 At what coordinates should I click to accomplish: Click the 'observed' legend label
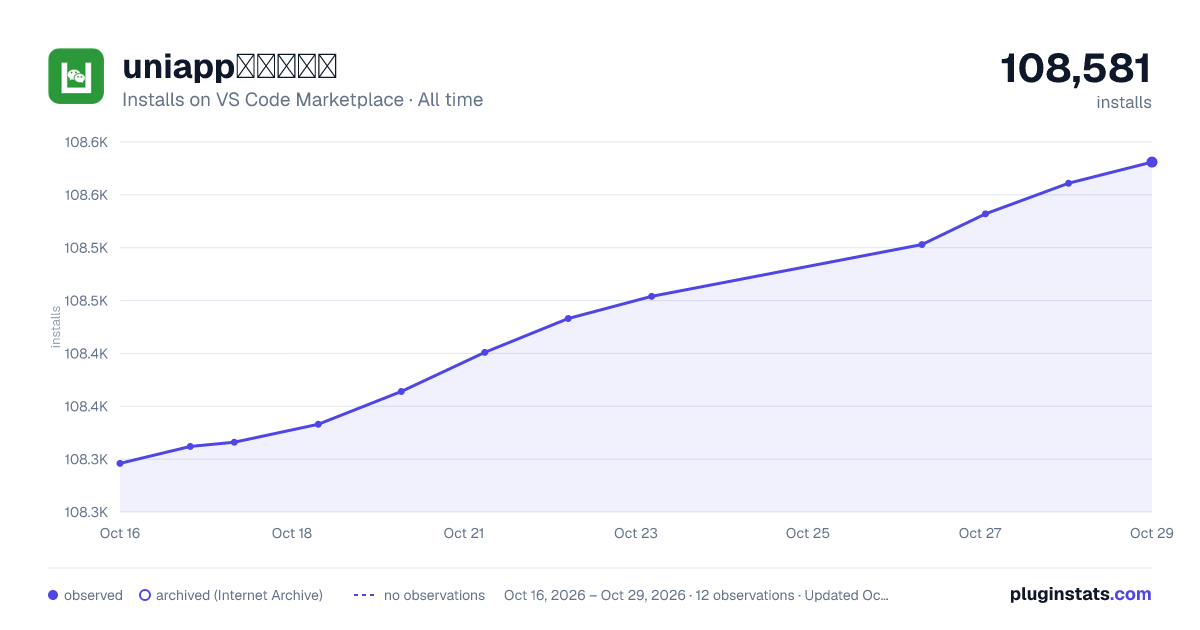tap(93, 595)
